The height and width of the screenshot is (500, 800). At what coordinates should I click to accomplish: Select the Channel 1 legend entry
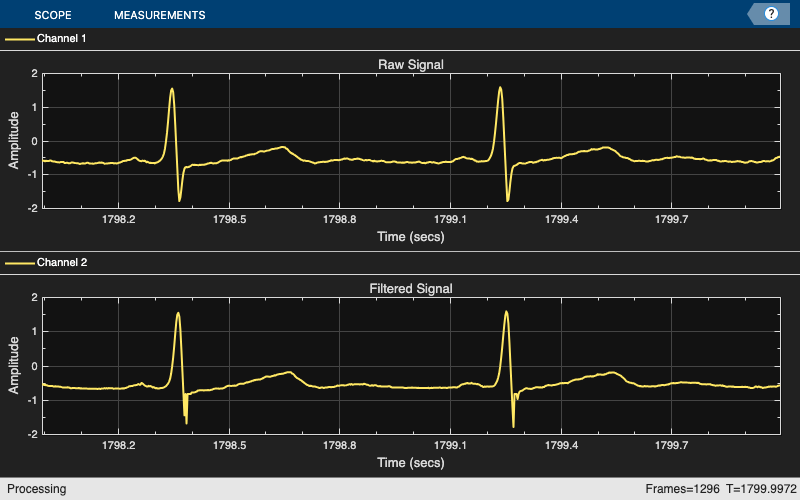point(46,38)
